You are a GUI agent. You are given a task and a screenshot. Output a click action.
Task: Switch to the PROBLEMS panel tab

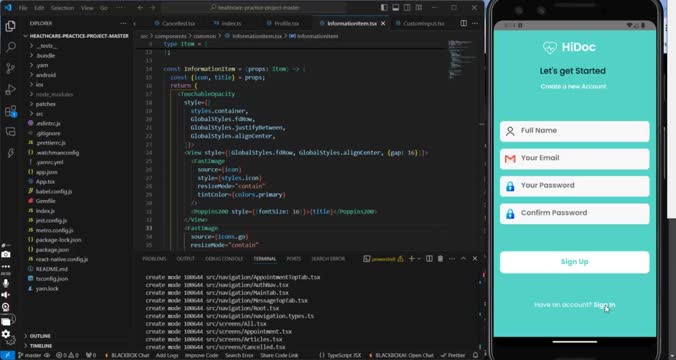(x=154, y=259)
